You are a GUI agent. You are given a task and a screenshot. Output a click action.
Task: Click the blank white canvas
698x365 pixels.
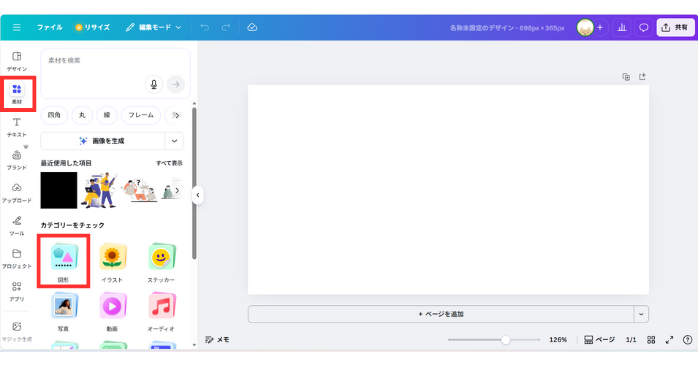[448, 190]
